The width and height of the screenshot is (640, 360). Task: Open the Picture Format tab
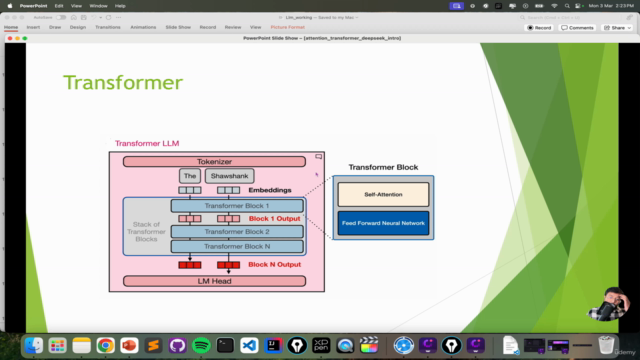[x=287, y=27]
